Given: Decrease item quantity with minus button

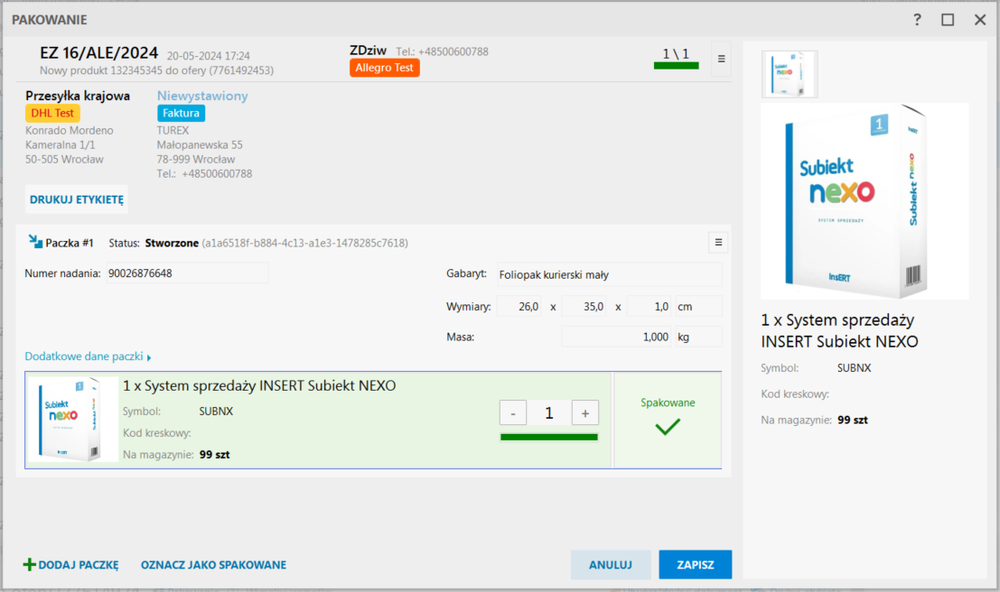Looking at the screenshot, I should pyautogui.click(x=512, y=413).
